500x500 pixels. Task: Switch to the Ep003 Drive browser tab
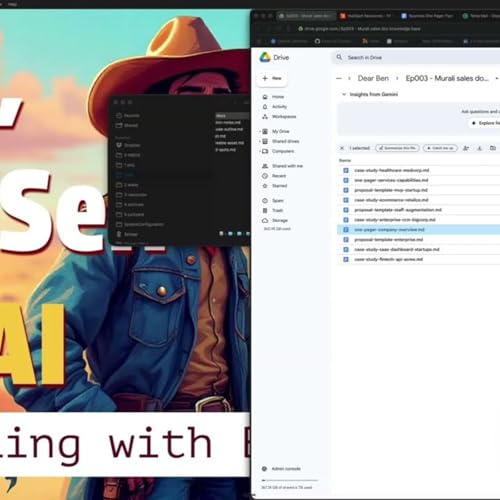tap(306, 16)
